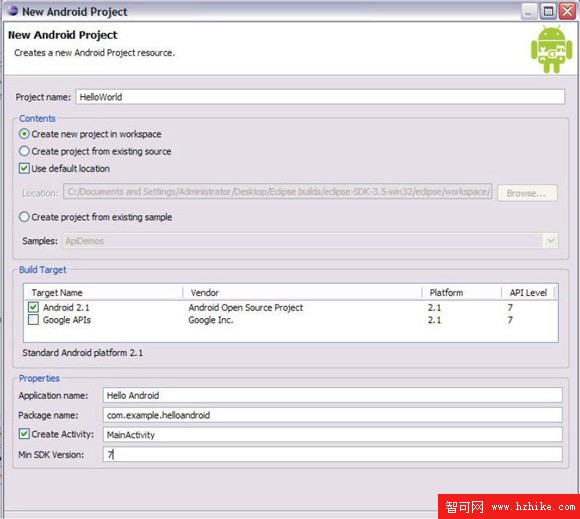The height and width of the screenshot is (519, 580).
Task: Uncheck Use default location
Action: pyautogui.click(x=24, y=168)
